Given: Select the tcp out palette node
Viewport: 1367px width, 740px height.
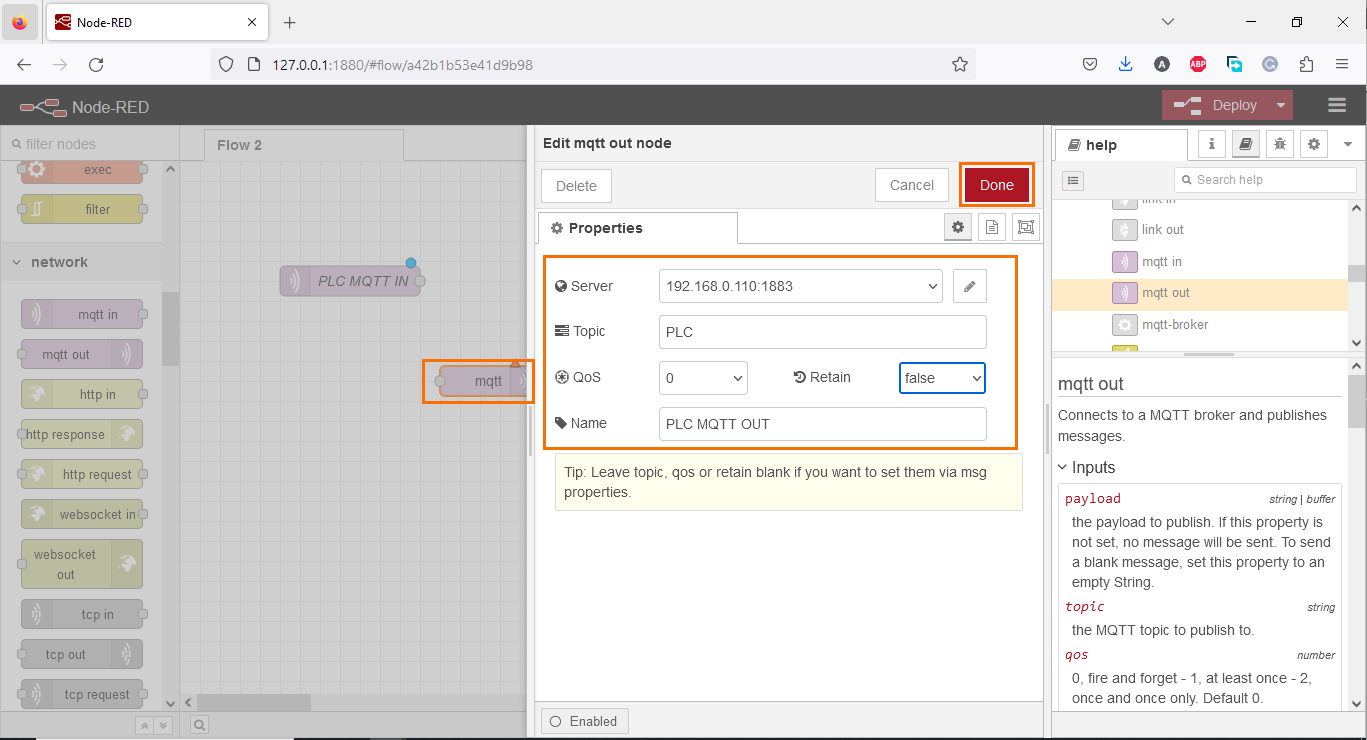Looking at the screenshot, I should [82, 654].
